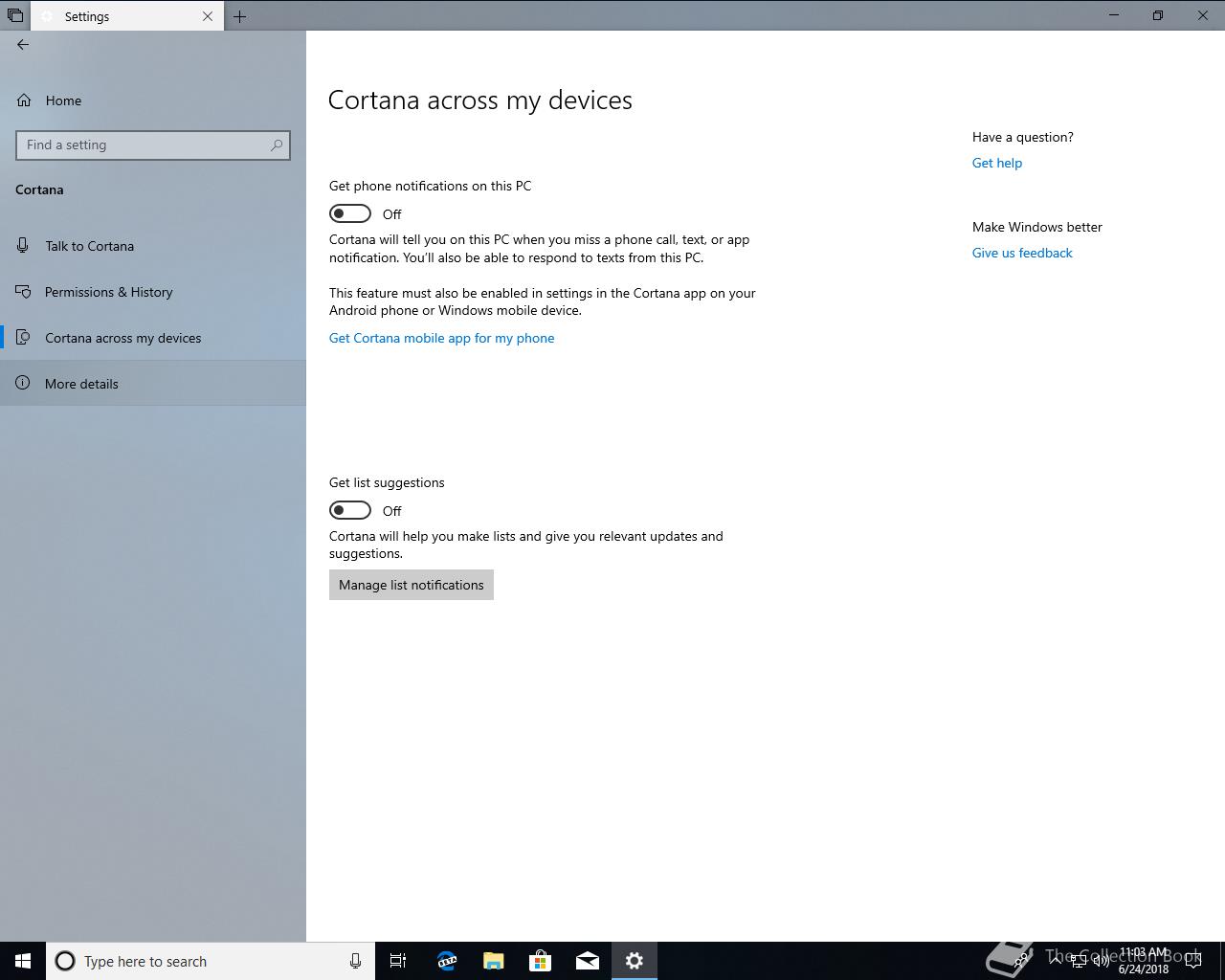Show hidden tray icons chevron

click(x=1056, y=960)
